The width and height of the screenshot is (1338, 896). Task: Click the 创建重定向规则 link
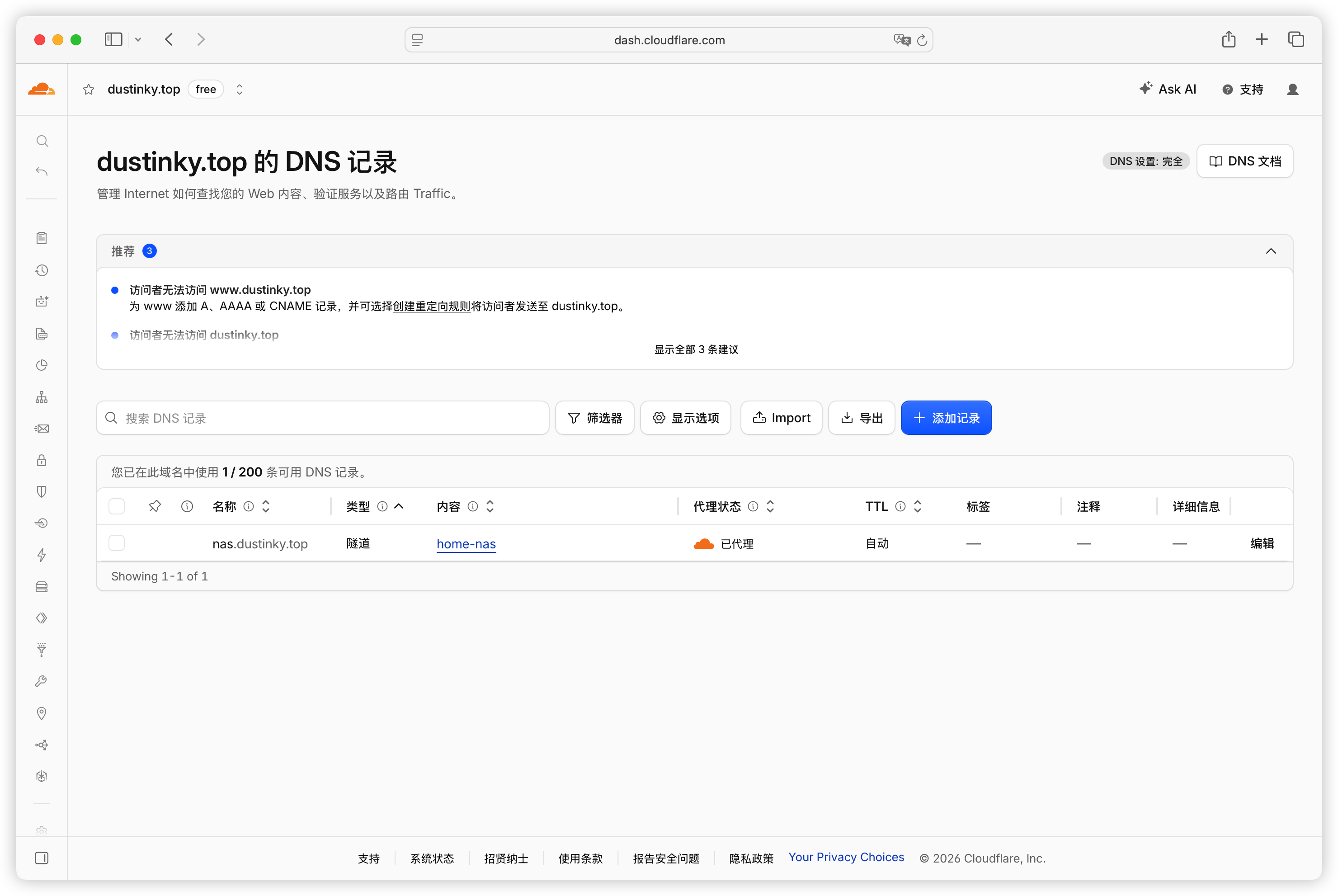[431, 307]
